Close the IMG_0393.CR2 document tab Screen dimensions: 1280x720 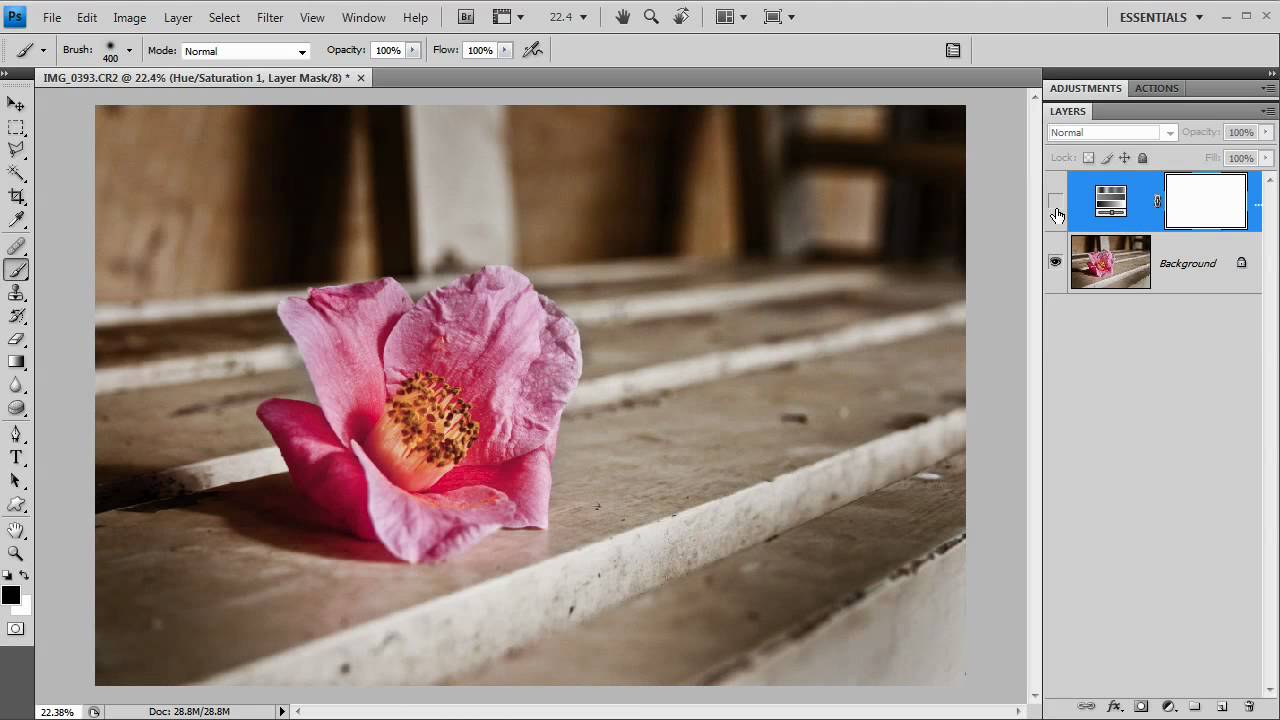coord(361,77)
